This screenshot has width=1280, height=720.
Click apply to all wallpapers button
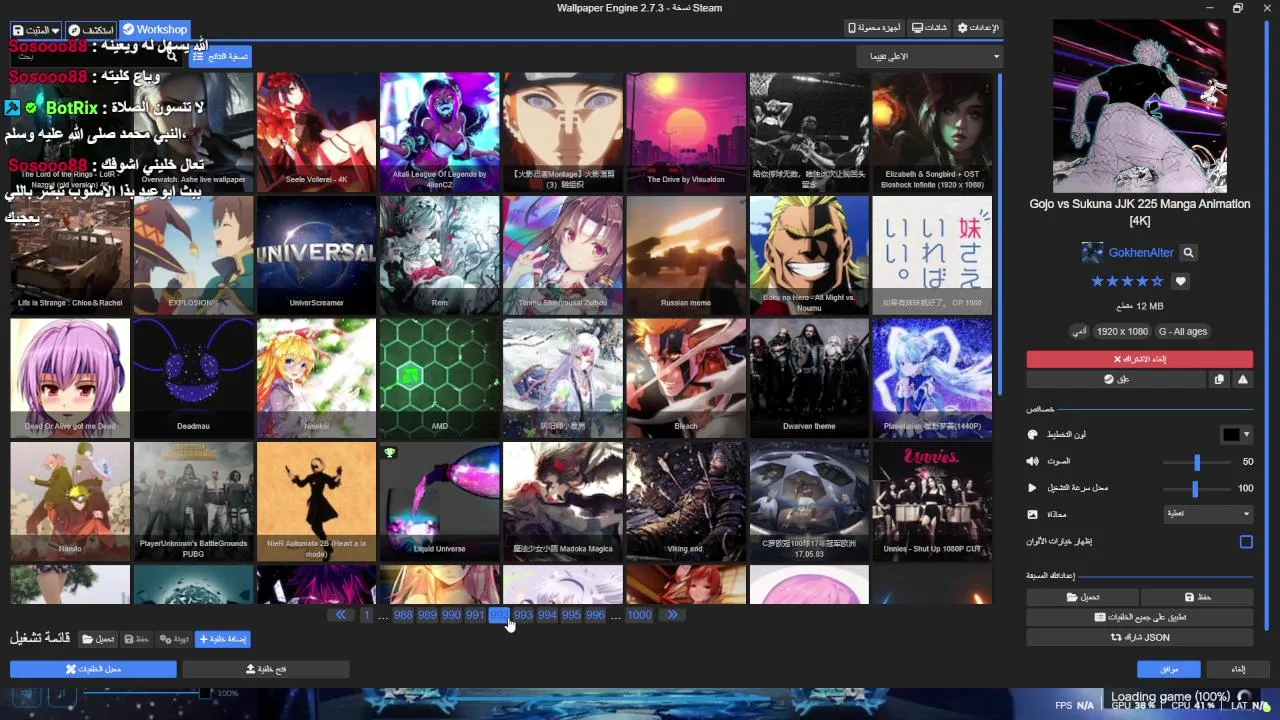(1140, 617)
